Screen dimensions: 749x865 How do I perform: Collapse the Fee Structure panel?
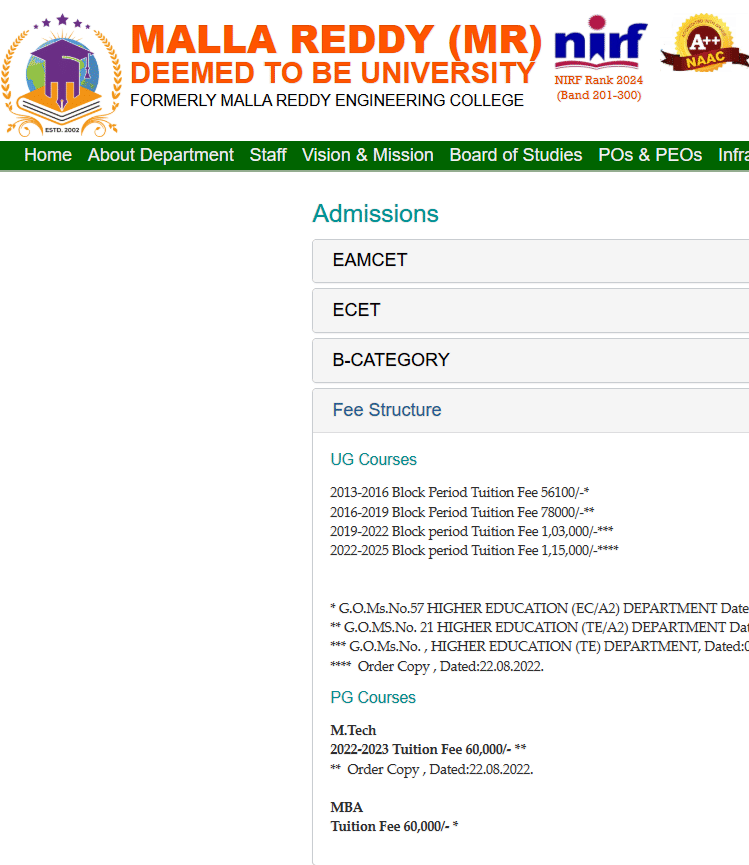387,410
